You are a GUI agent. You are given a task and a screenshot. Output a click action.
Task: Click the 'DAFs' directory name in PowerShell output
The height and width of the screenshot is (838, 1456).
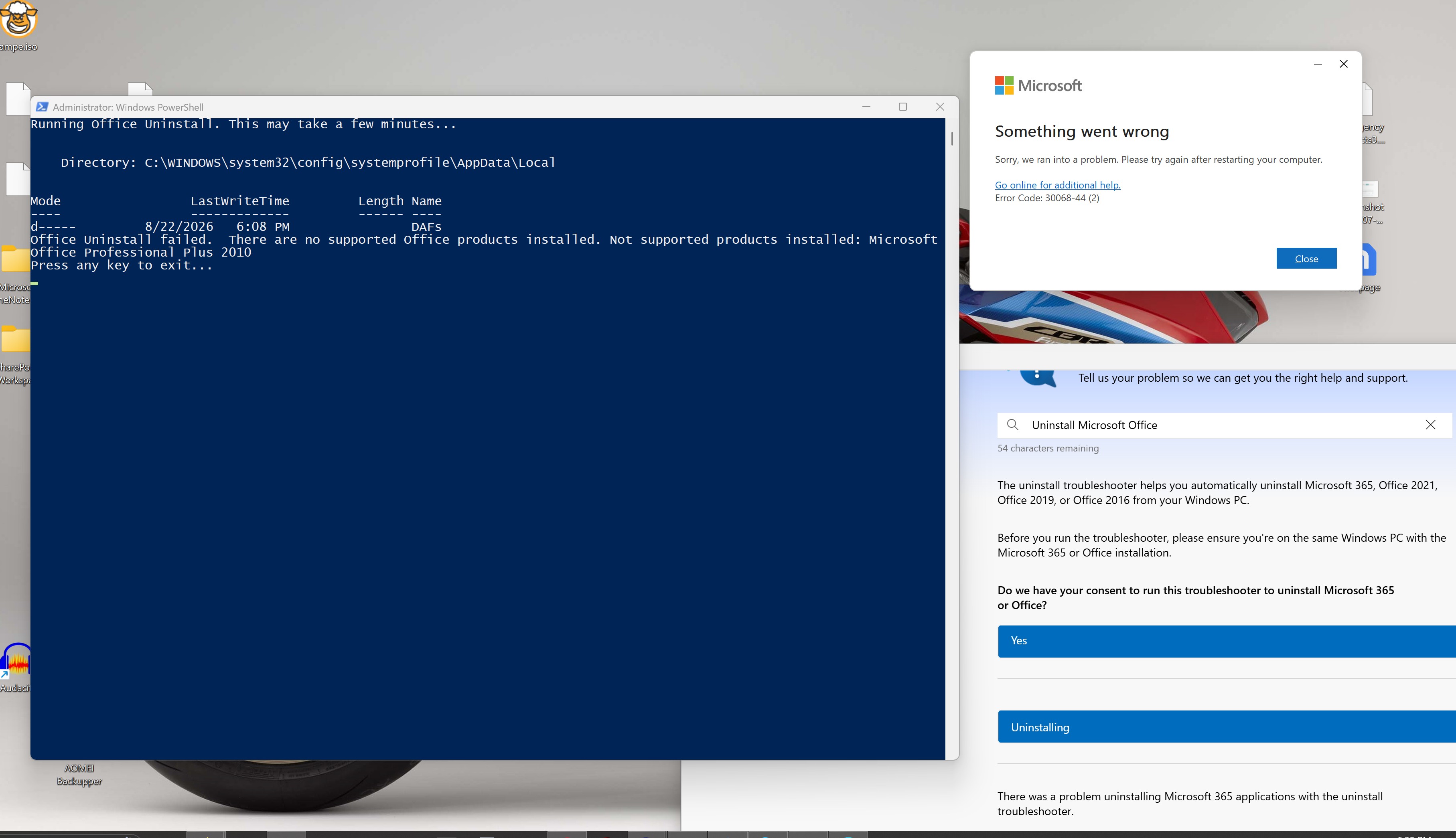426,227
